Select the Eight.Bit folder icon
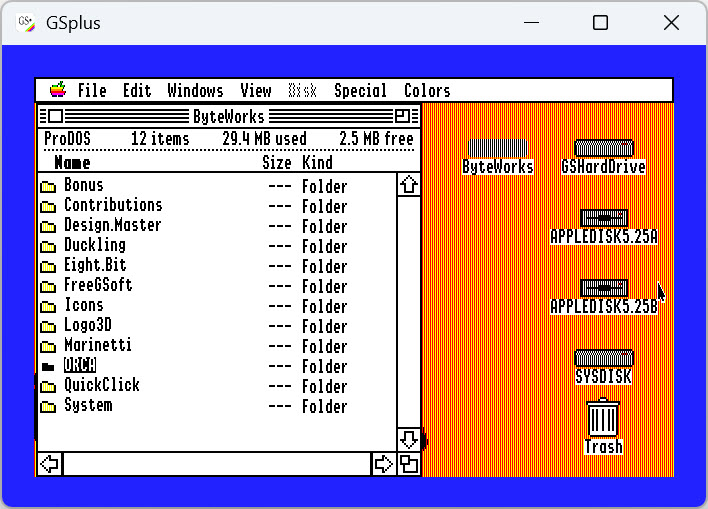 coord(48,266)
